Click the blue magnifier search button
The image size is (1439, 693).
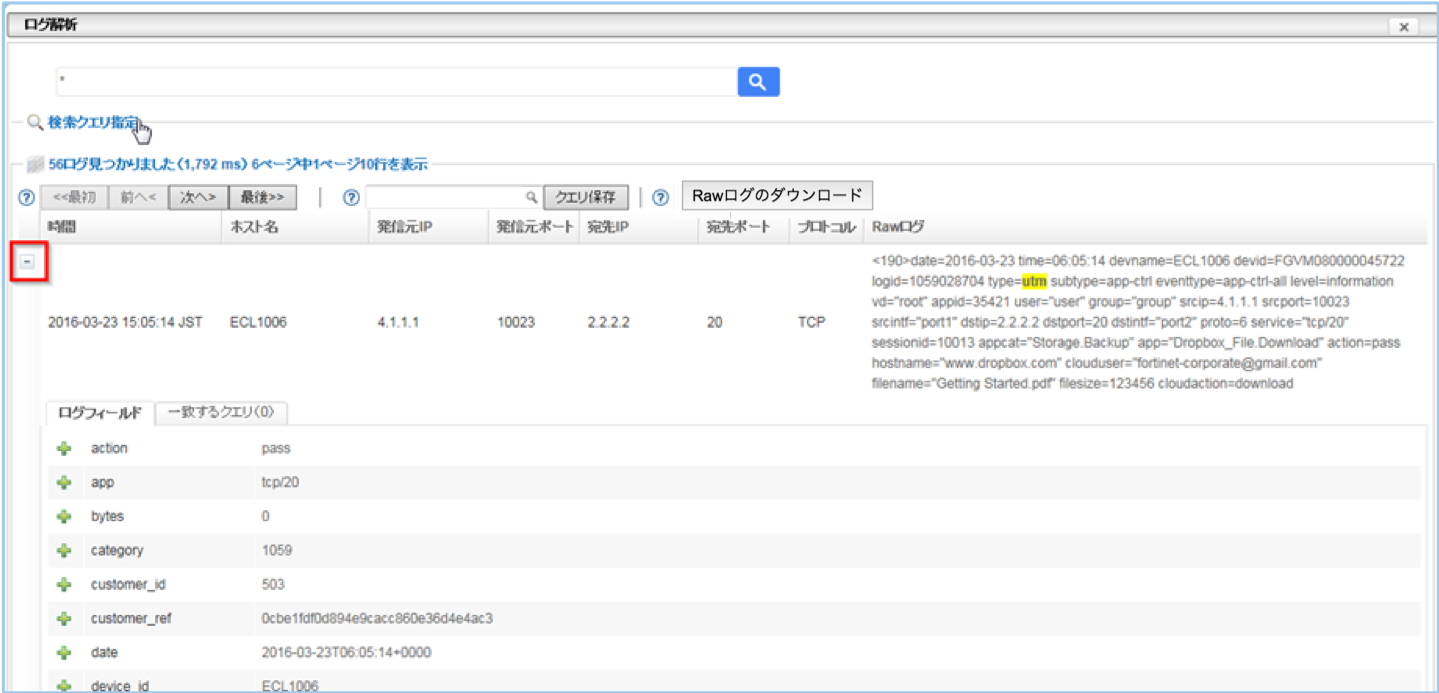pyautogui.click(x=758, y=82)
